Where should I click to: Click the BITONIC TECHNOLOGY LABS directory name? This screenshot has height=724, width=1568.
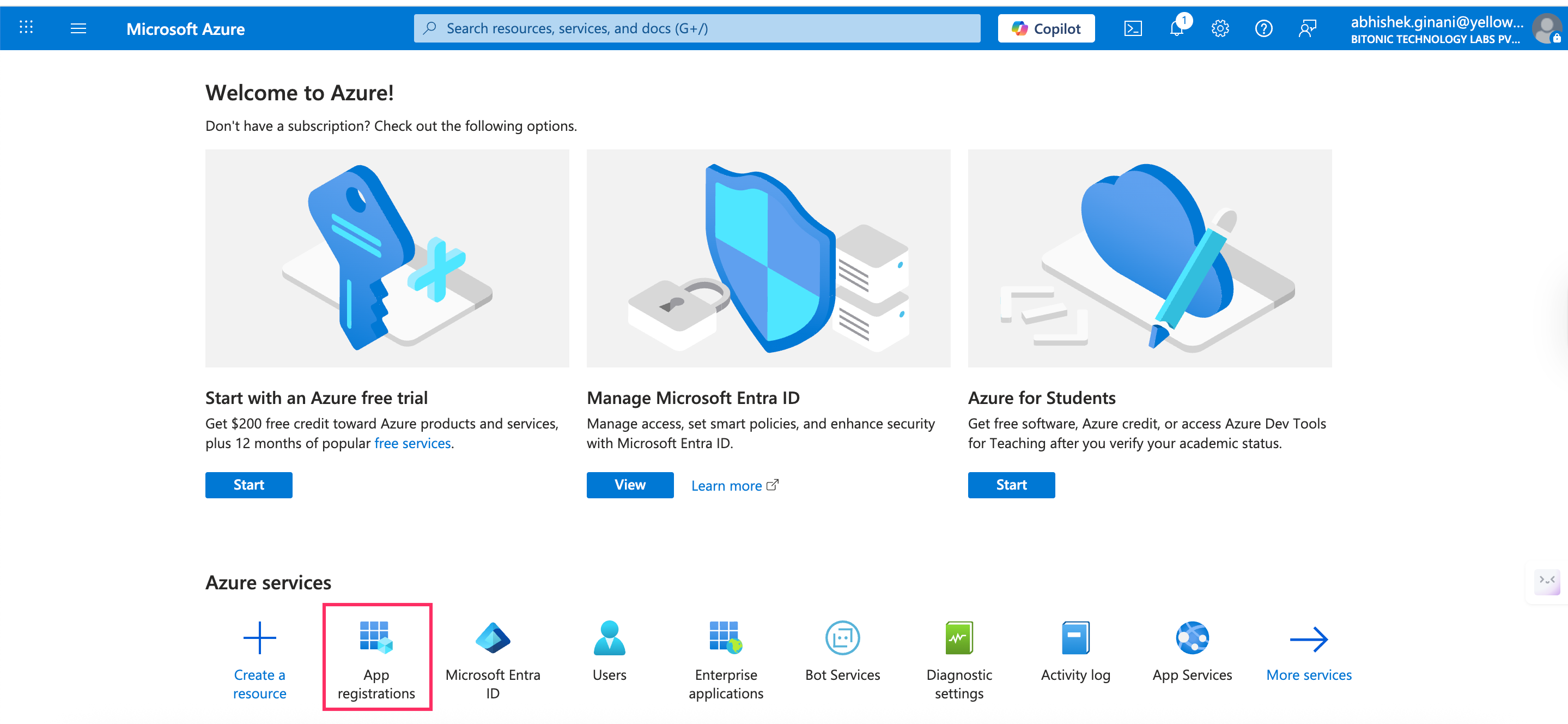pyautogui.click(x=1435, y=40)
